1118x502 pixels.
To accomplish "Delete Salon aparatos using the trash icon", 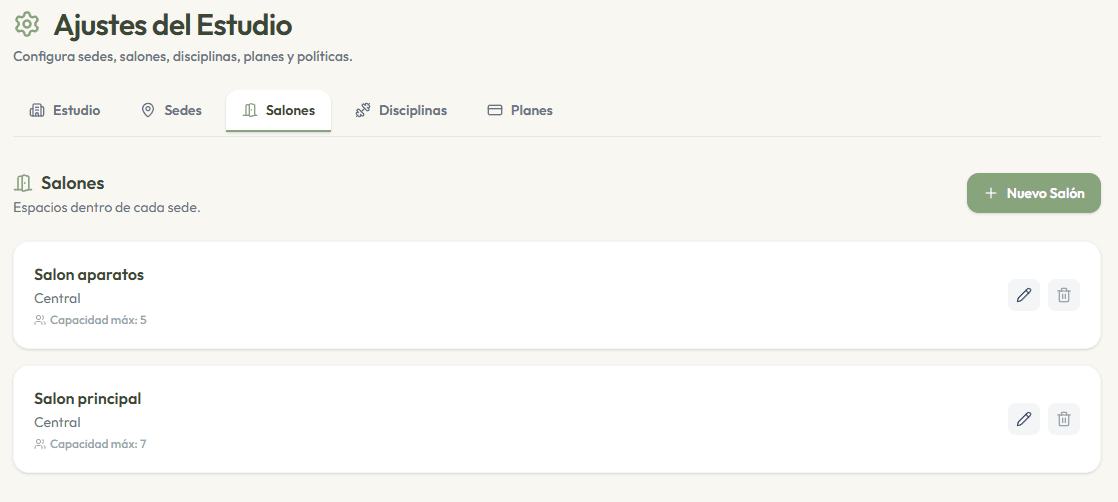I will click(x=1064, y=295).
